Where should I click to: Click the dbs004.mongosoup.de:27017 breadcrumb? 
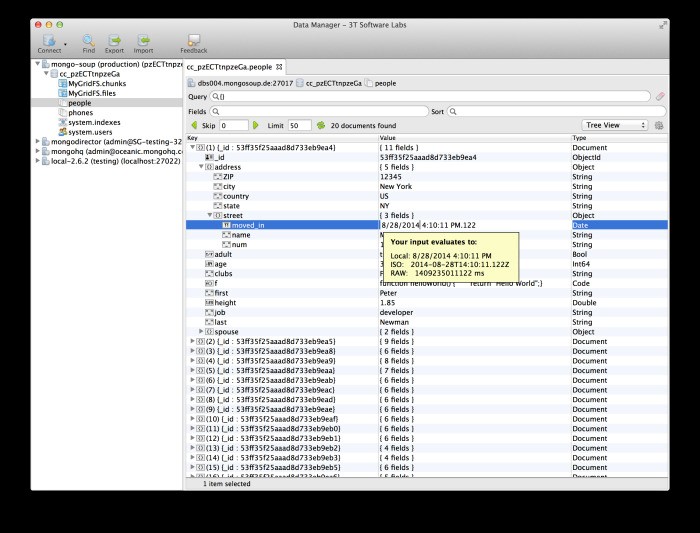point(245,83)
